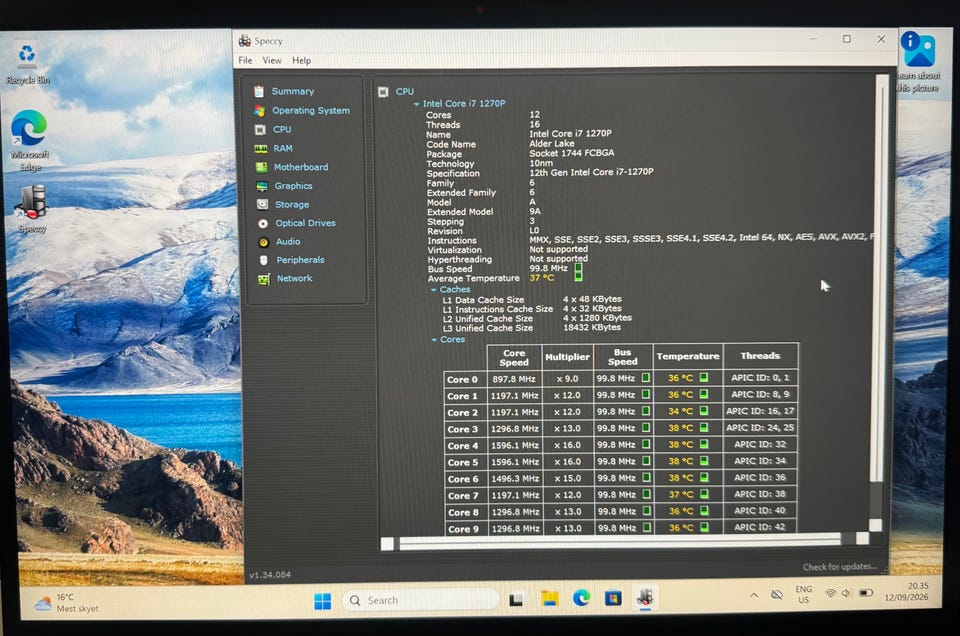This screenshot has height=636, width=960.
Task: Open the File menu
Action: 245,60
